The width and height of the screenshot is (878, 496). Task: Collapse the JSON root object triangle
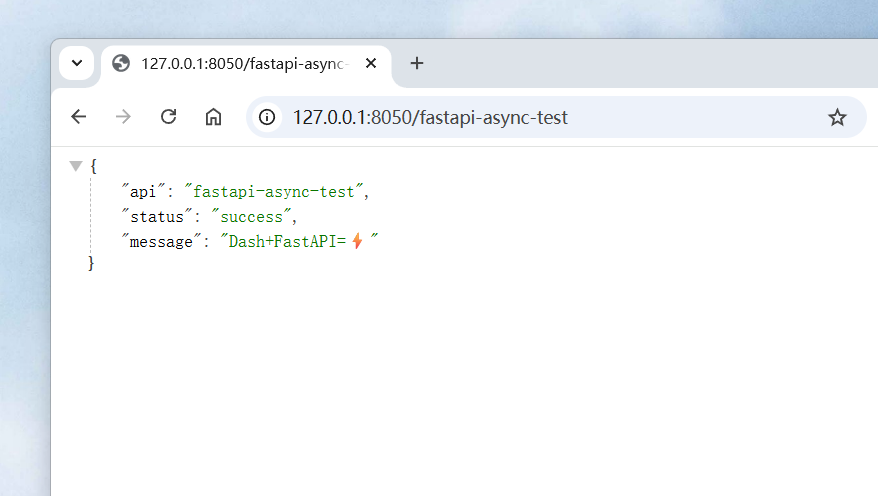pos(76,166)
